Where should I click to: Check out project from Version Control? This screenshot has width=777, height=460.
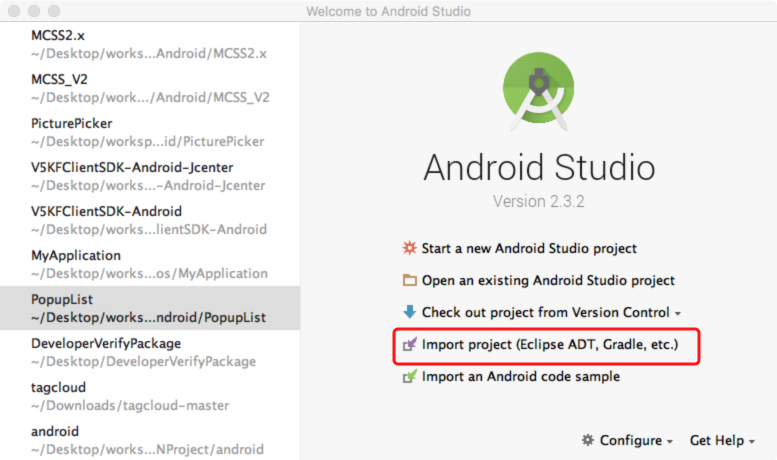(546, 312)
